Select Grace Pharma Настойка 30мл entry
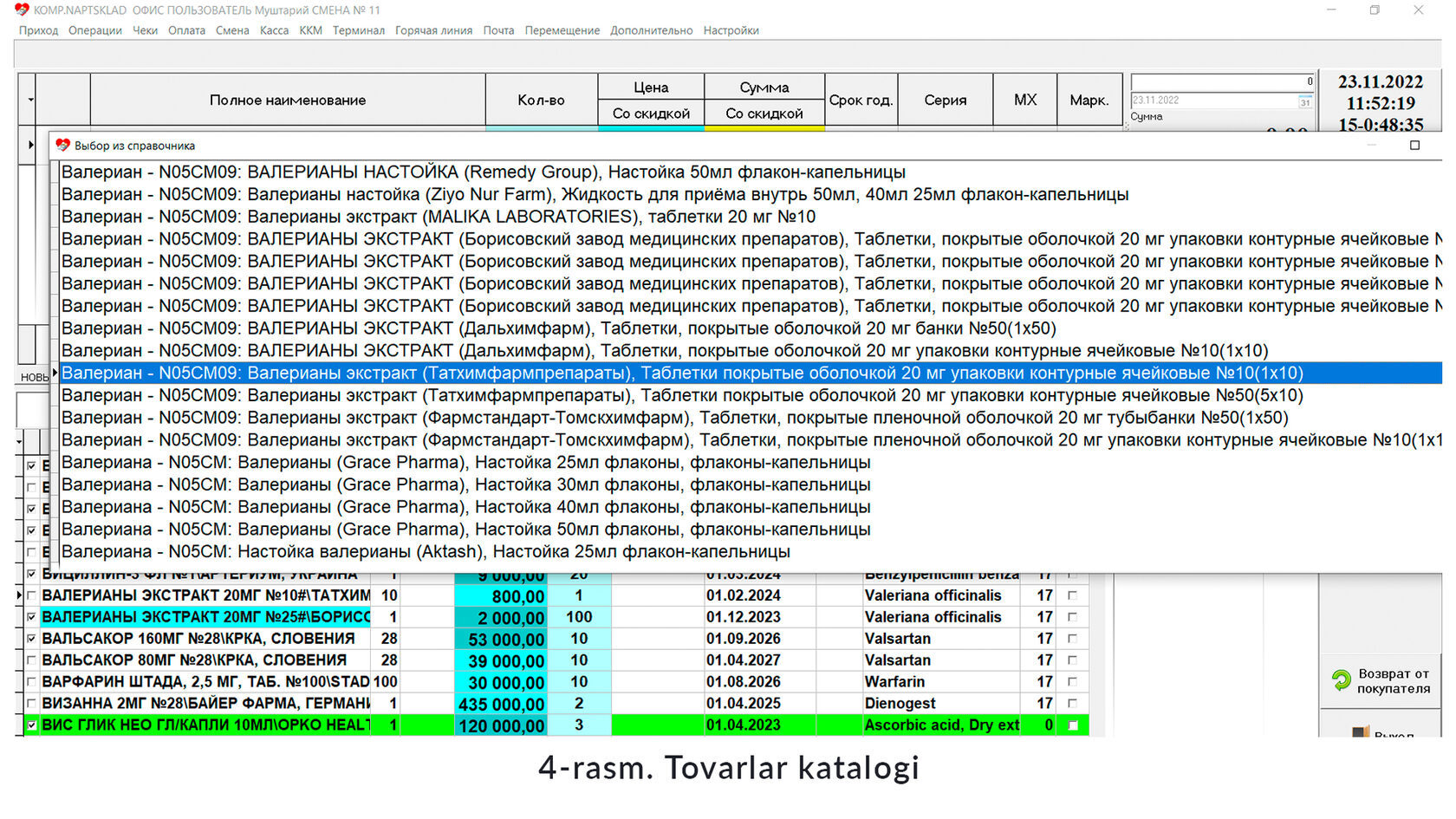Viewport: 1456px width, 819px height. (x=751, y=484)
